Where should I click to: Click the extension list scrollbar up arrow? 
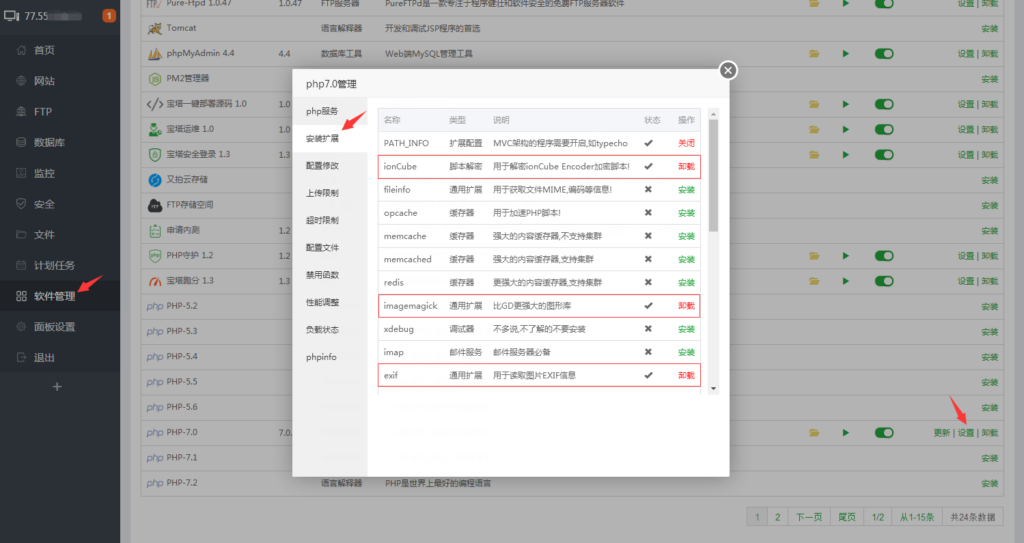pyautogui.click(x=713, y=114)
